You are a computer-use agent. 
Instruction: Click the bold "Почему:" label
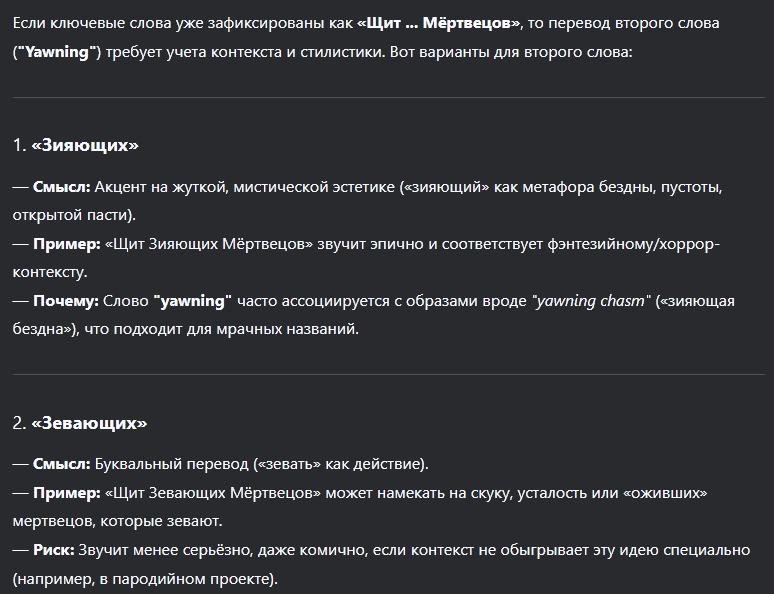tap(66, 301)
